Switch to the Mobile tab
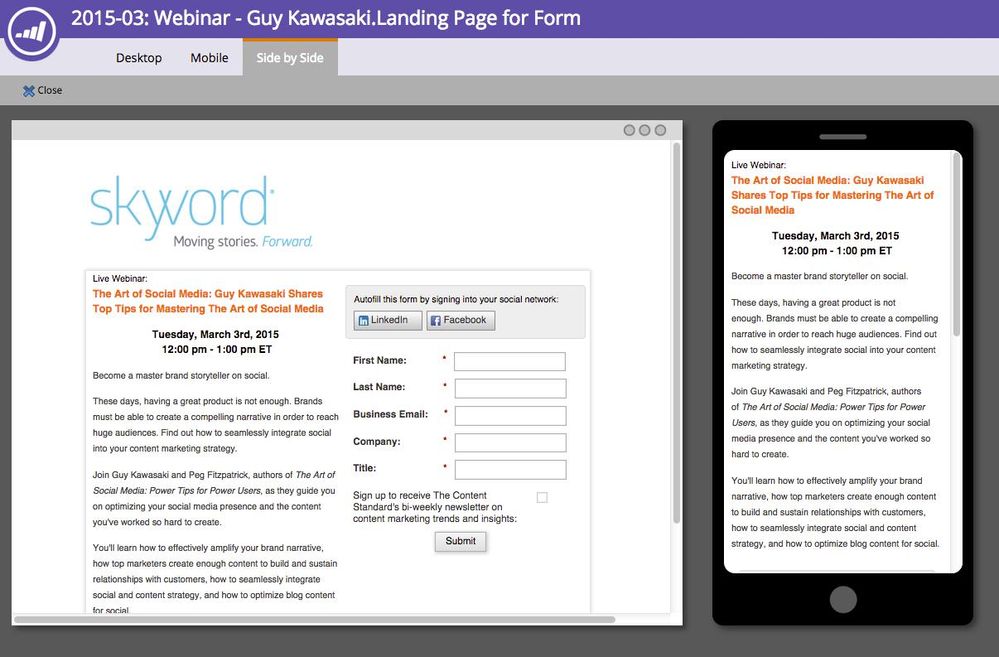The height and width of the screenshot is (657, 999). [209, 58]
